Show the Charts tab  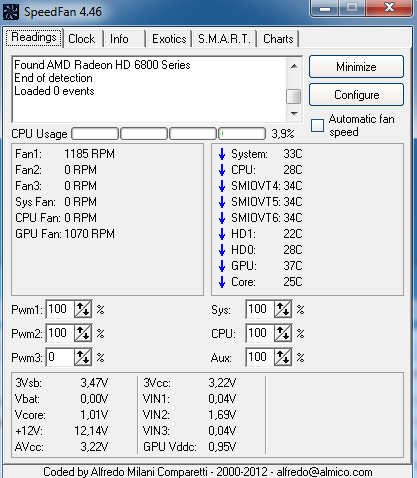[278, 39]
